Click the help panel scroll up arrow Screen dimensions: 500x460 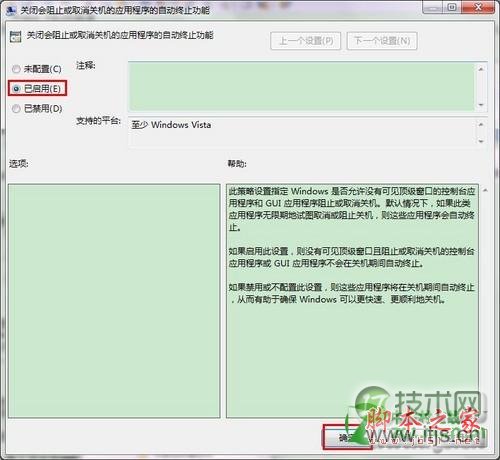485,190
